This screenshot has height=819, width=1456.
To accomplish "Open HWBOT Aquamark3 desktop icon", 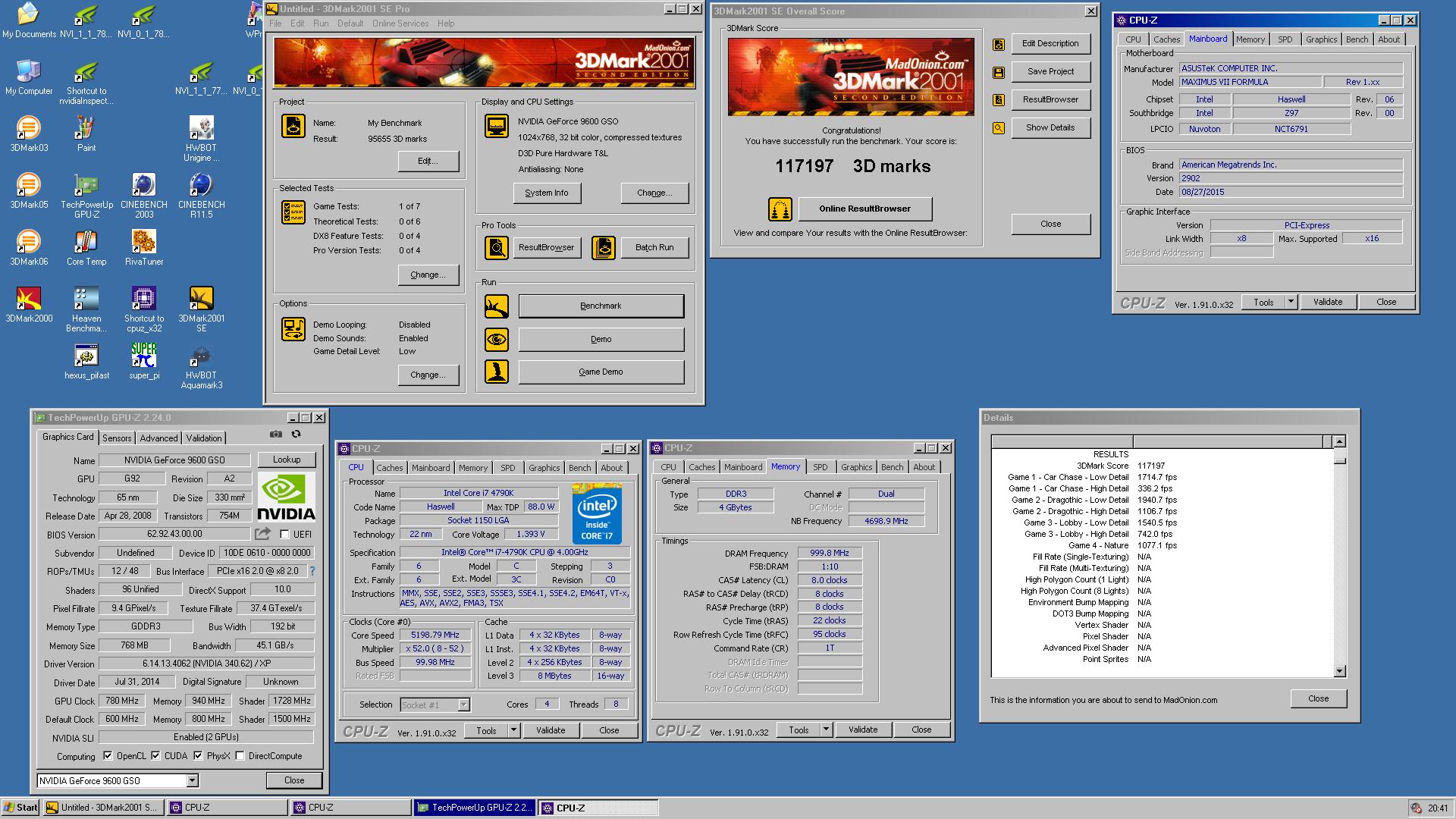I will (x=201, y=366).
